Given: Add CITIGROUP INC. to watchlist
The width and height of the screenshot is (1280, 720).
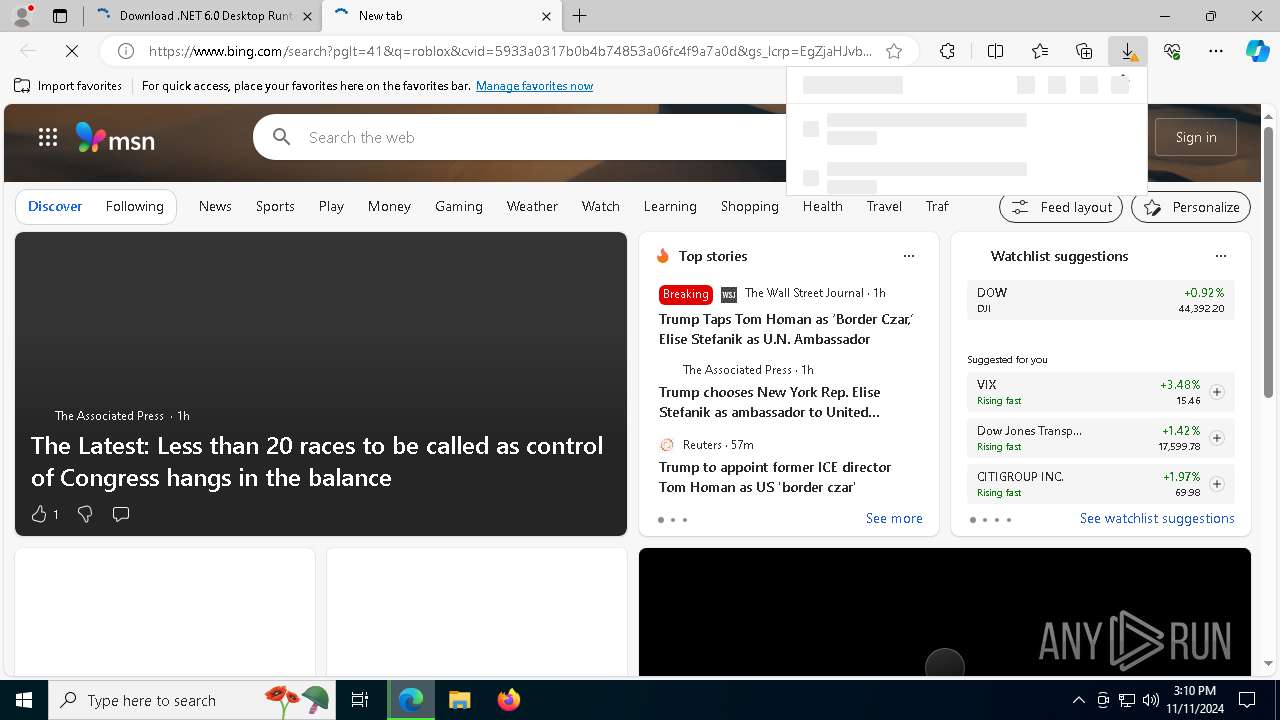Looking at the screenshot, I should [x=1217, y=484].
